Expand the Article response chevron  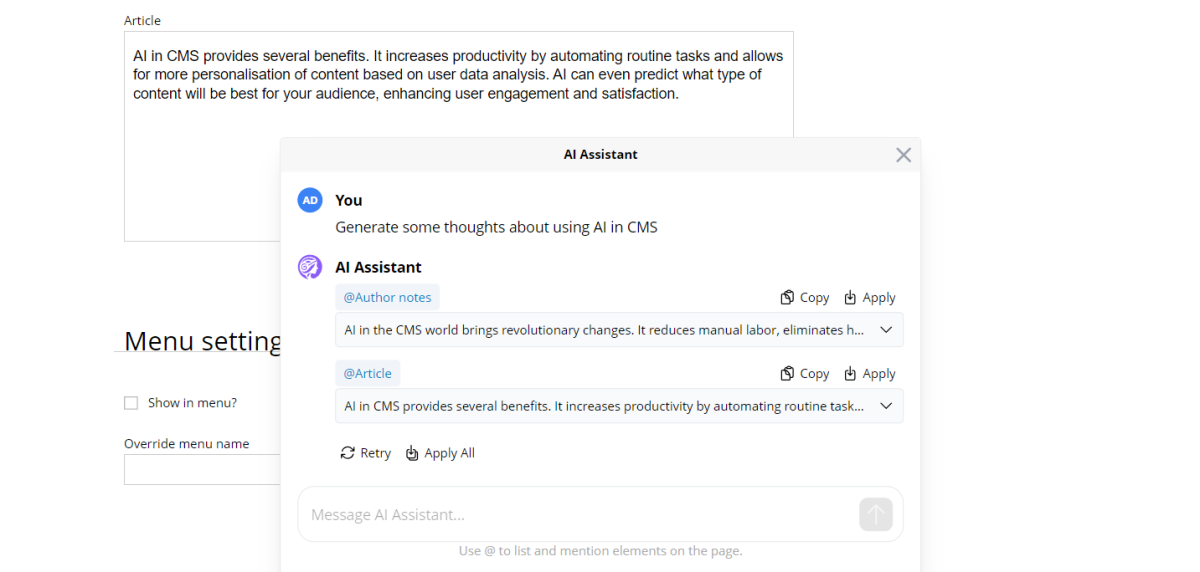[x=885, y=406]
